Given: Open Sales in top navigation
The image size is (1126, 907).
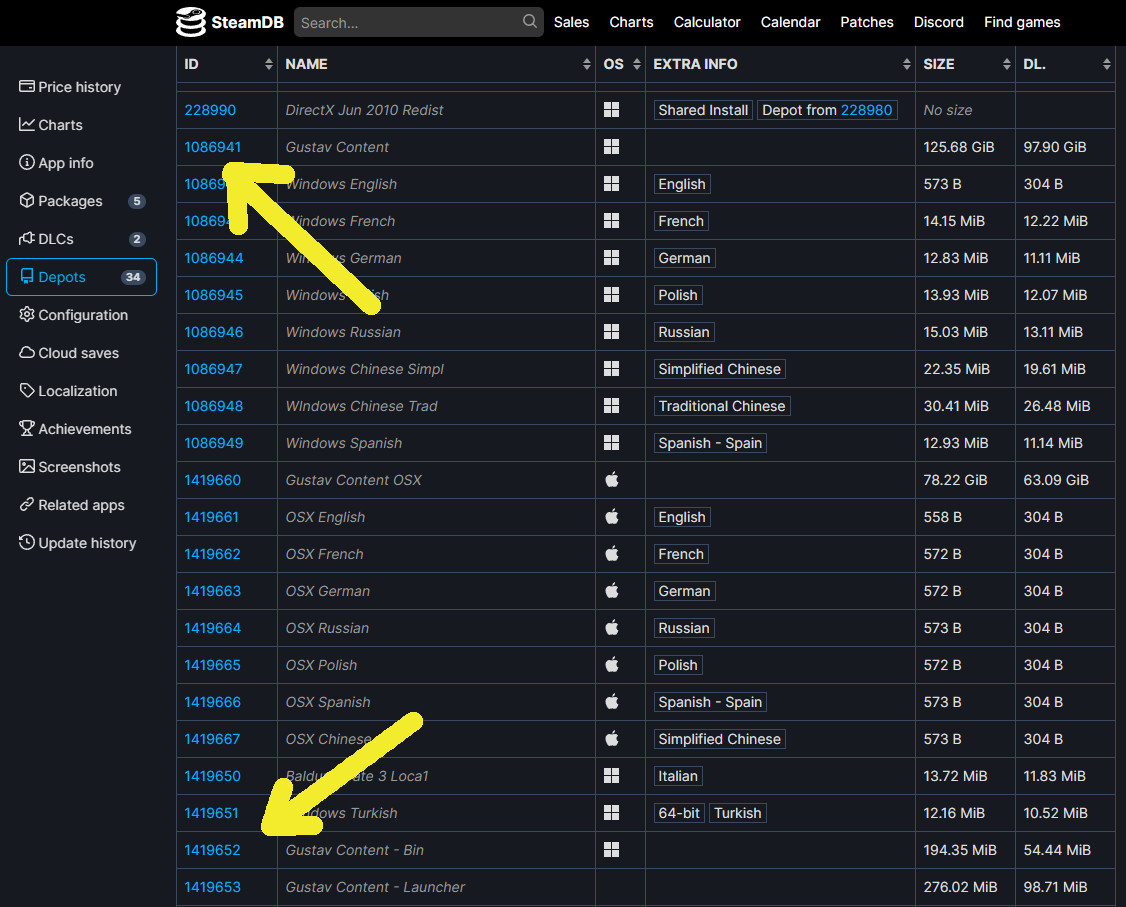Looking at the screenshot, I should tap(571, 22).
